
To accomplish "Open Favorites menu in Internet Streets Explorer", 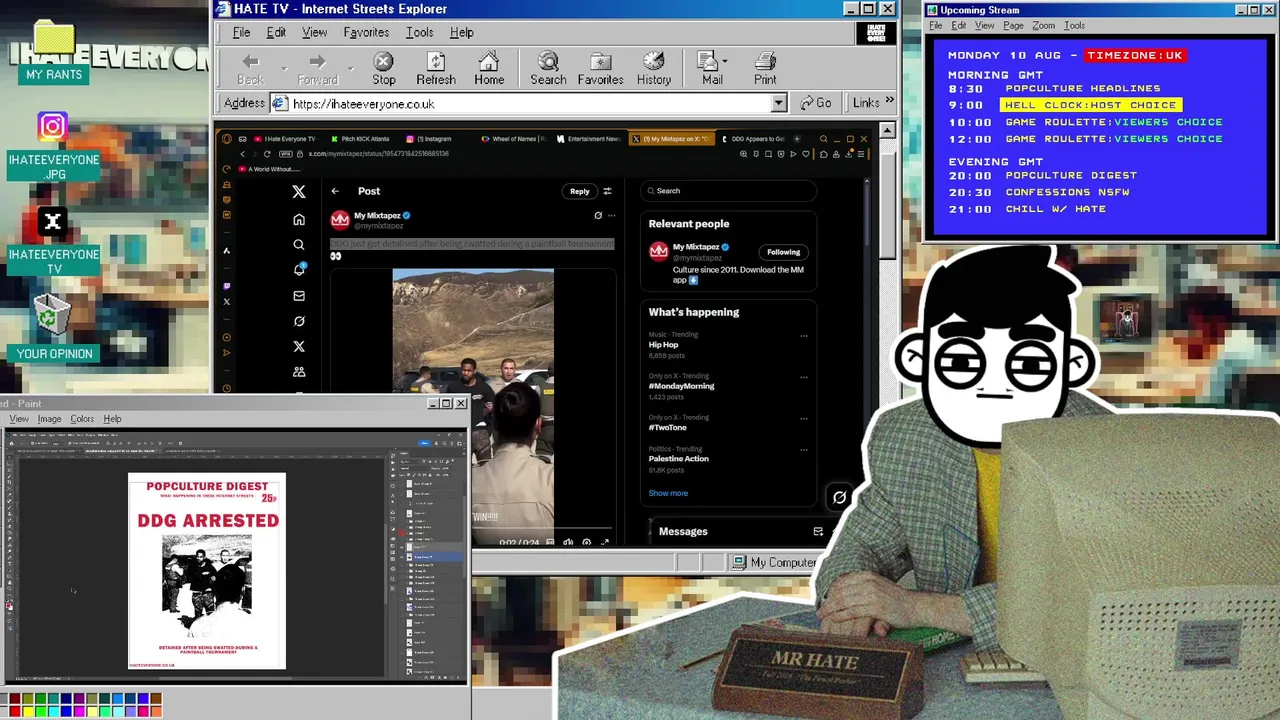I will tap(366, 32).
